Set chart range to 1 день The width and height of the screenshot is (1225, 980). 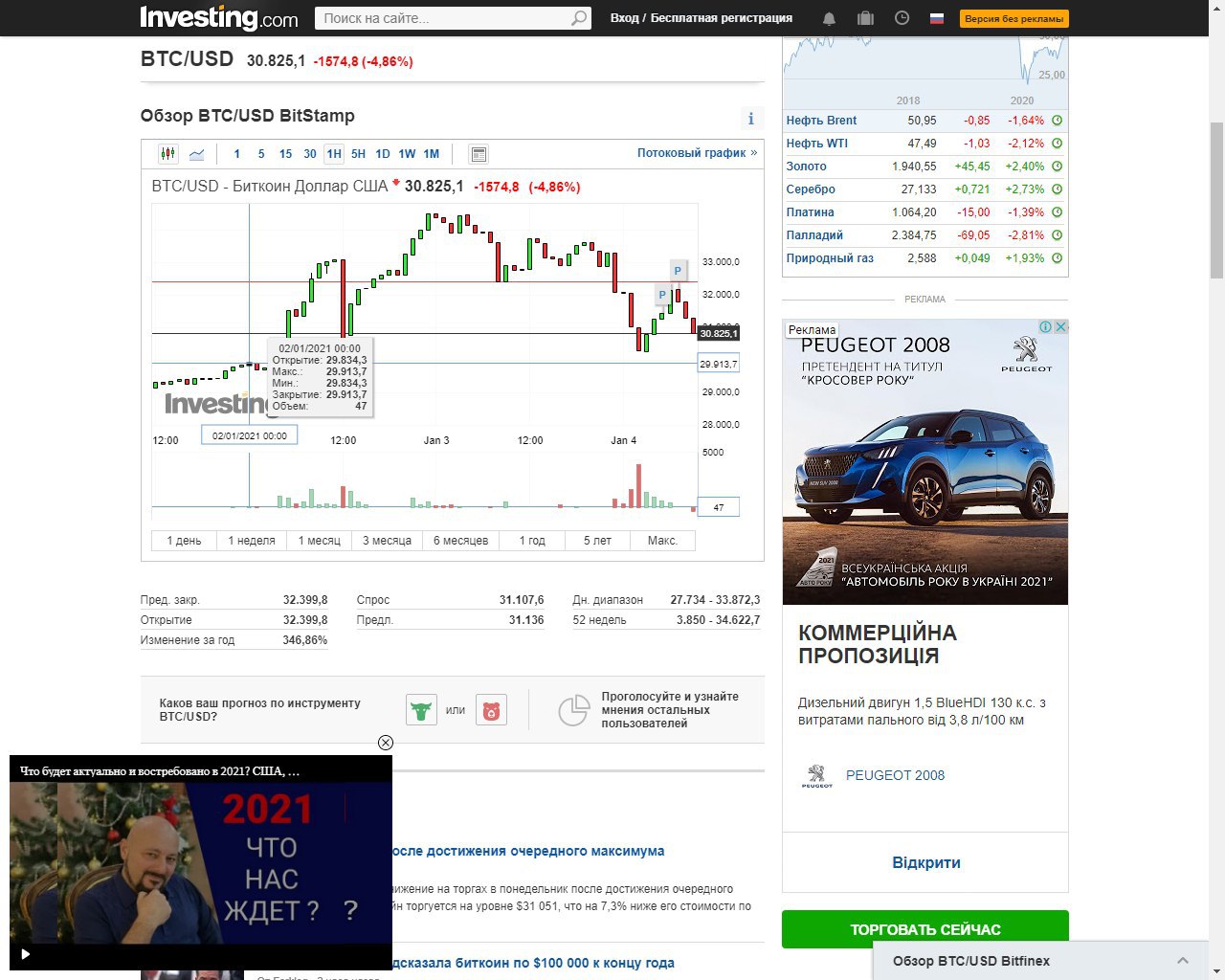184,541
